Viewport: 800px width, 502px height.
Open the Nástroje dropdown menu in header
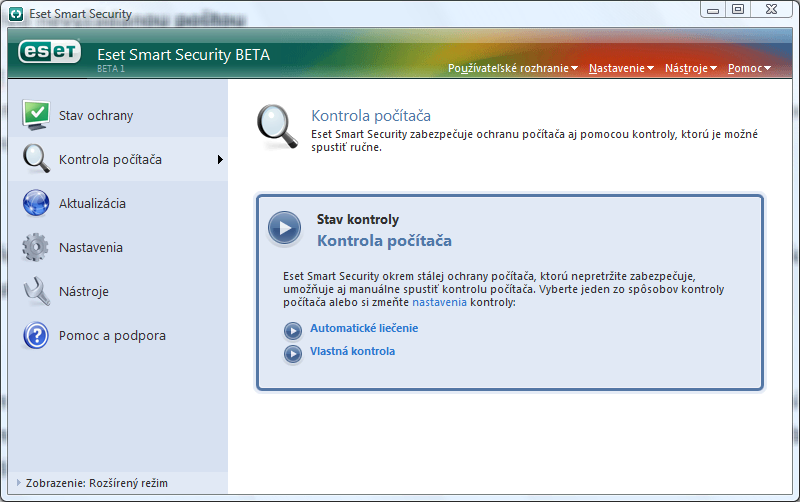click(691, 68)
